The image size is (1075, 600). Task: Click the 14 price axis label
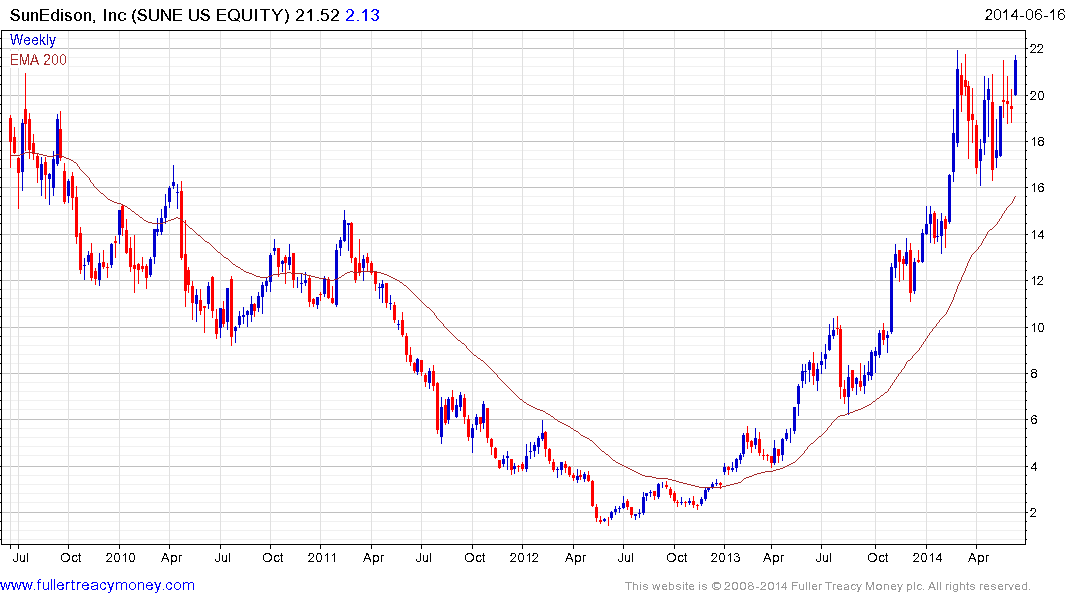[x=1036, y=235]
